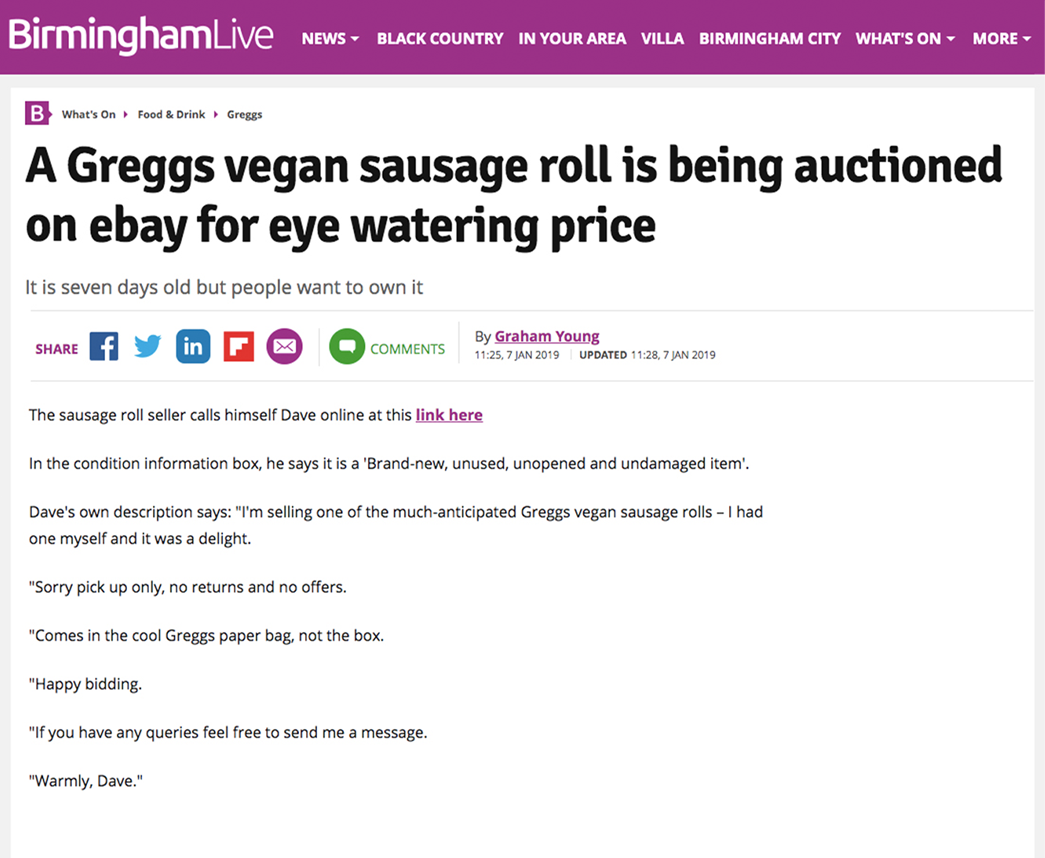Open author Graham Young's profile
This screenshot has width=1045, height=858.
click(x=547, y=336)
